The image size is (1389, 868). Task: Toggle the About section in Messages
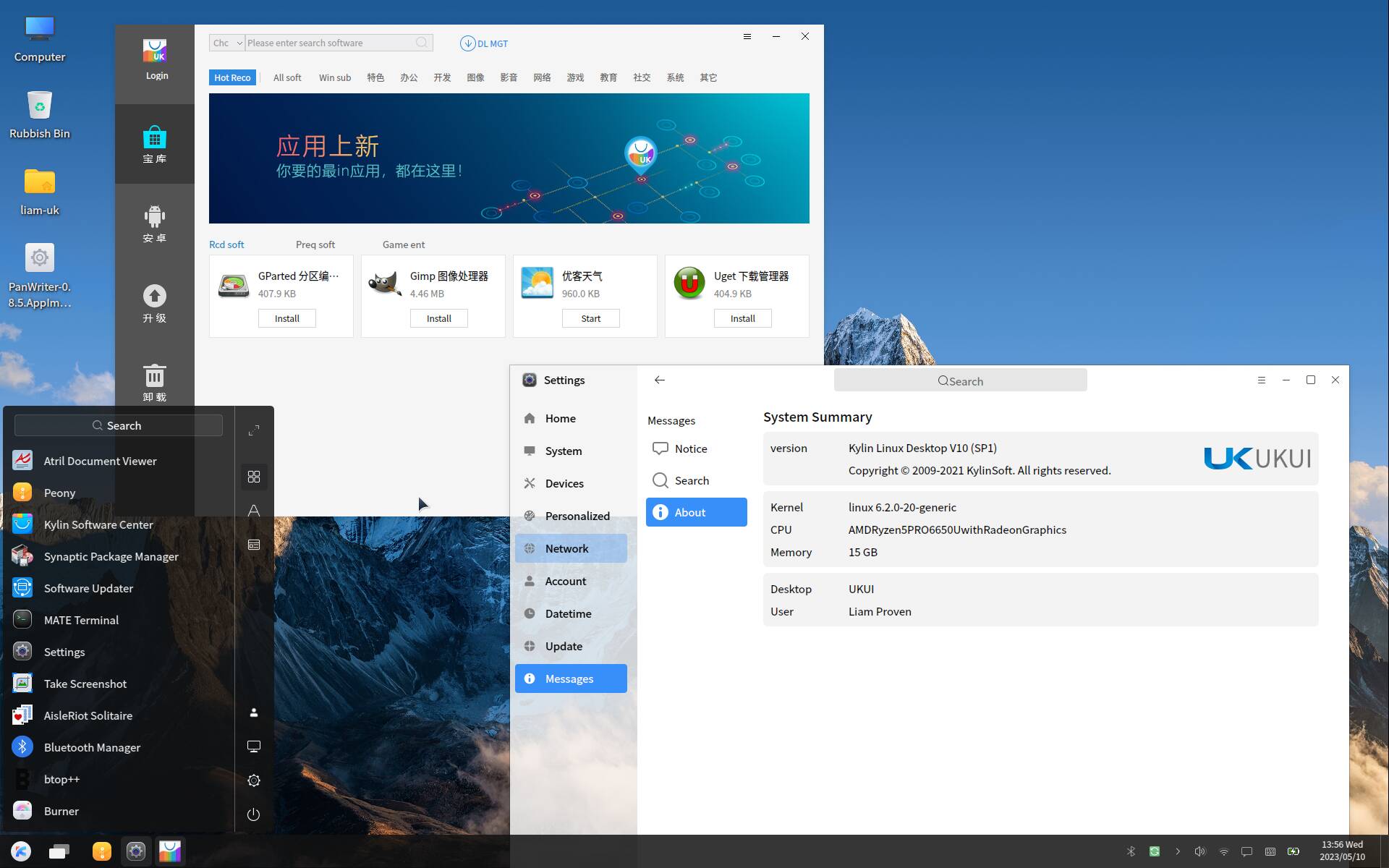697,511
